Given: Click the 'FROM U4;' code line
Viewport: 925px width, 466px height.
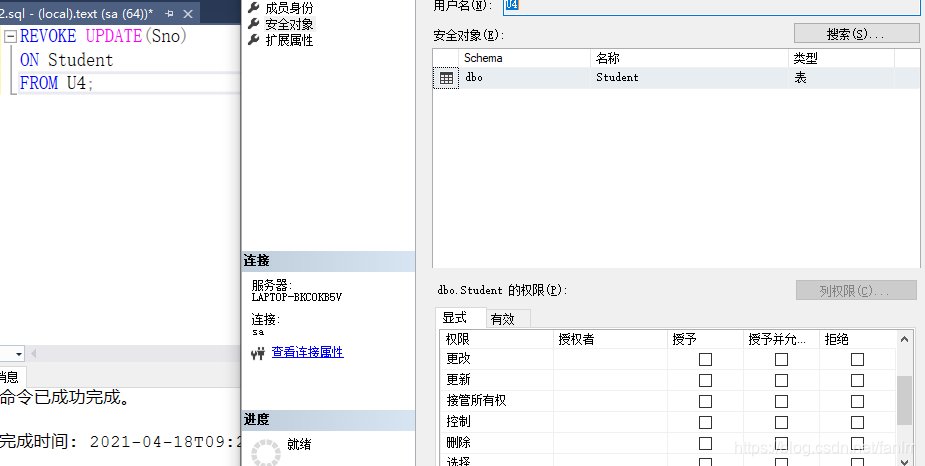Looking at the screenshot, I should click(x=57, y=83).
